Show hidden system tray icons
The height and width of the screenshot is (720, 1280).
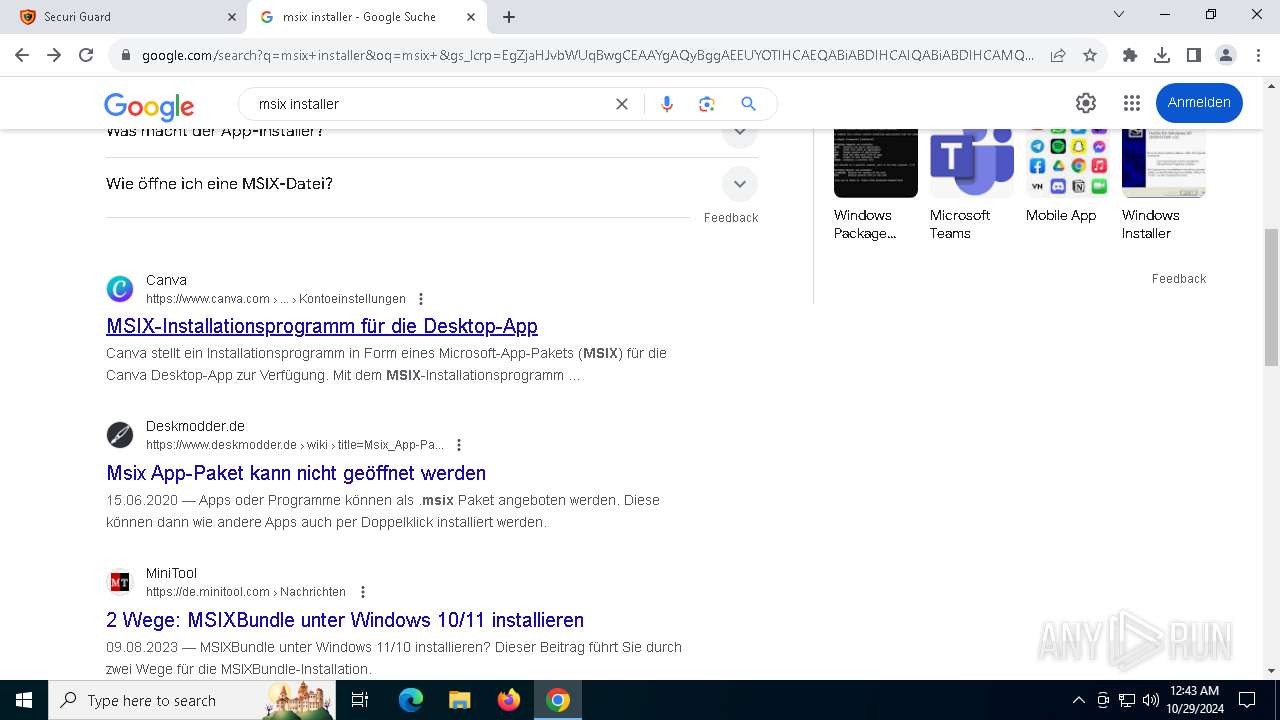tap(1078, 700)
